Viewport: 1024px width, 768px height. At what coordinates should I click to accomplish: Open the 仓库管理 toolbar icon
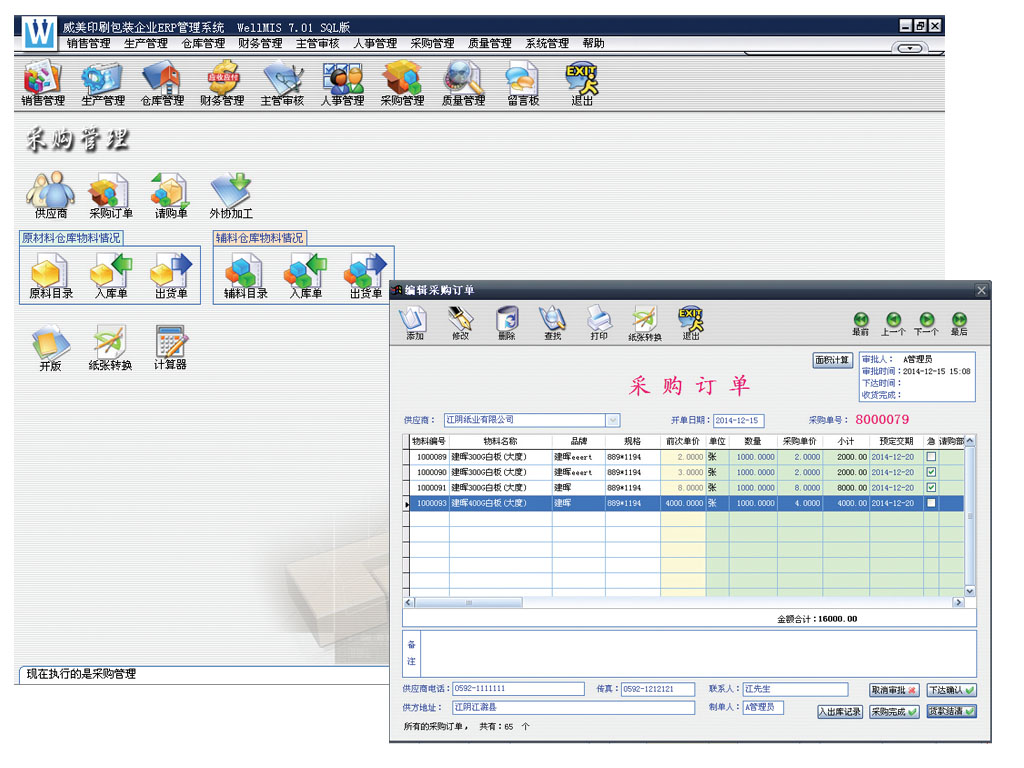pos(163,82)
